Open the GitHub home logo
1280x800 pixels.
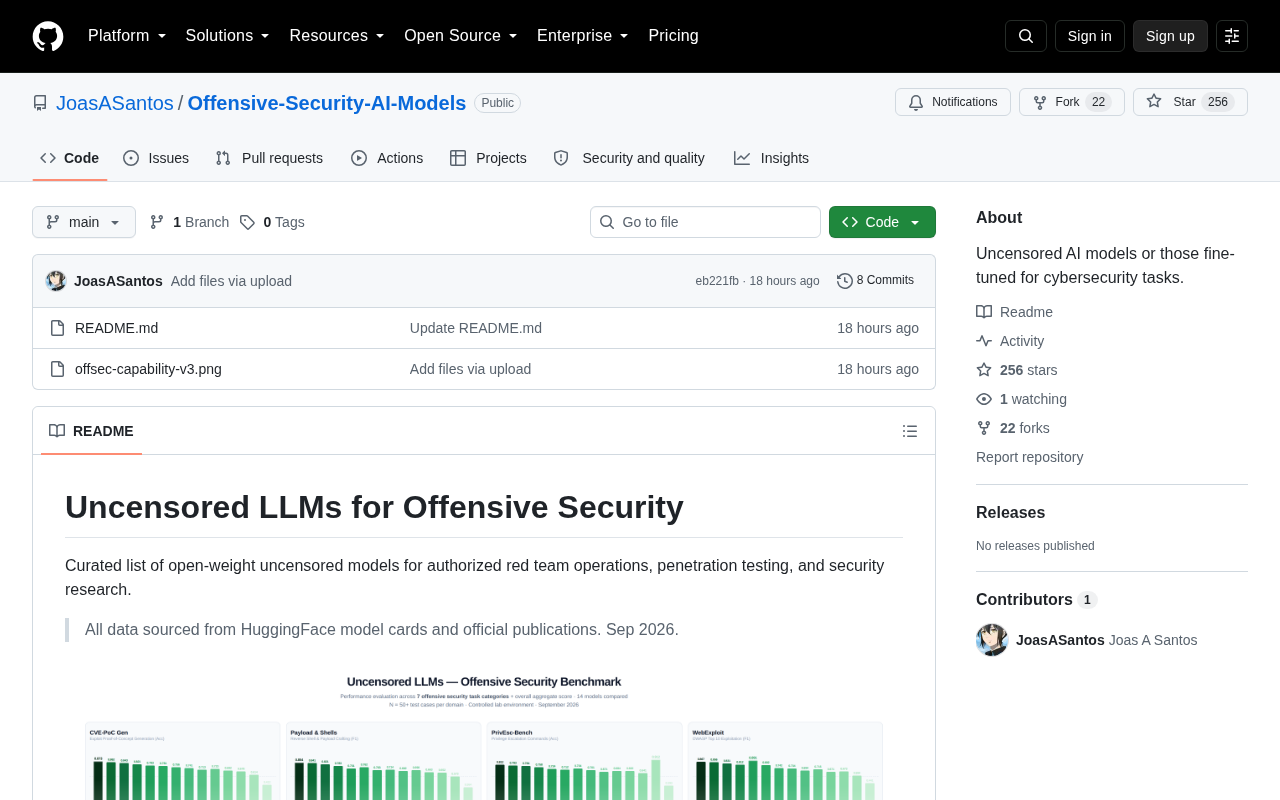tap(48, 36)
